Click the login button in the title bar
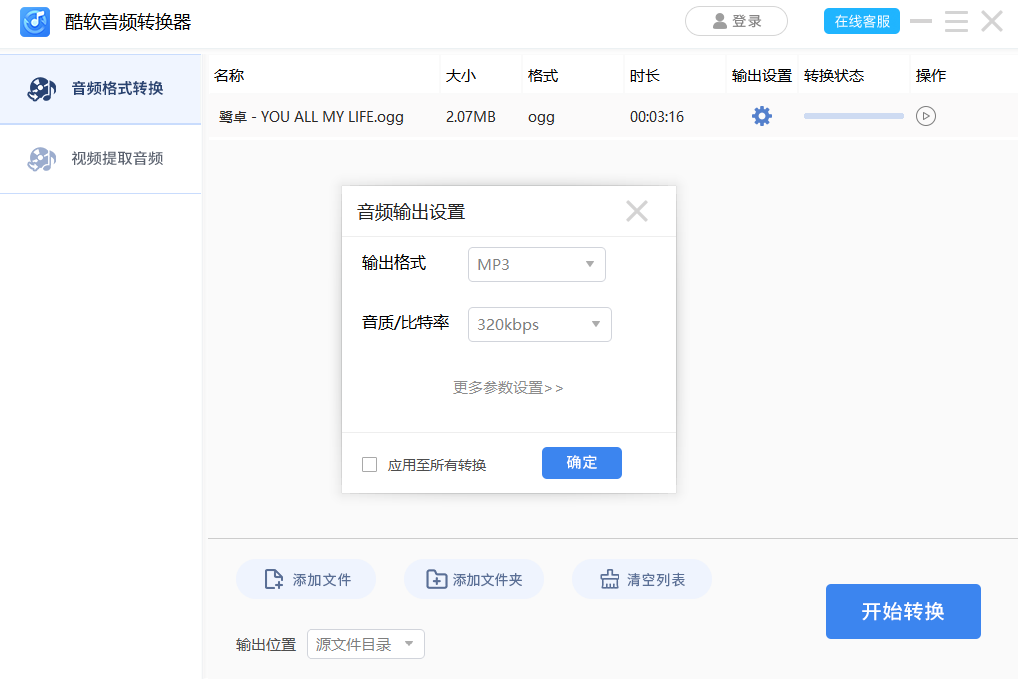1018x679 pixels. point(736,21)
